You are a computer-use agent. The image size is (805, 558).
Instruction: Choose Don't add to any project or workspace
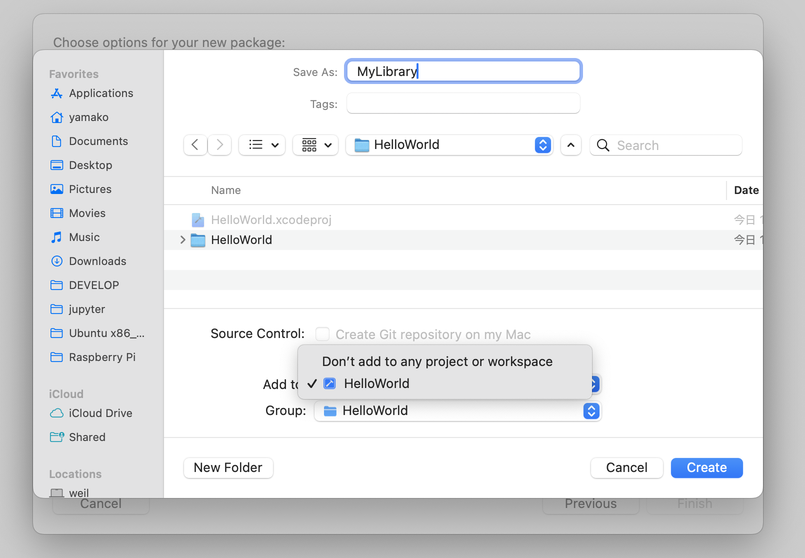pos(437,361)
